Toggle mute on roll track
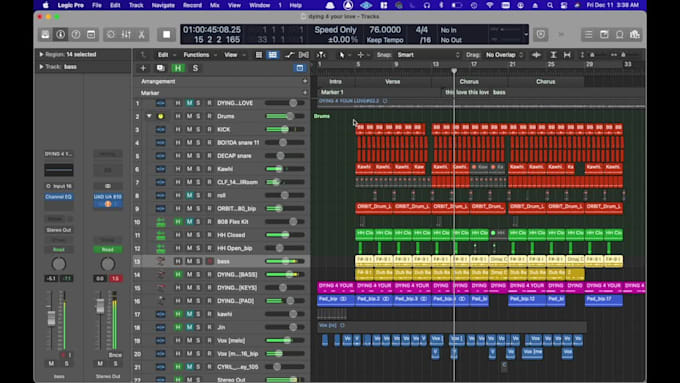The width and height of the screenshot is (680, 383). [x=190, y=195]
